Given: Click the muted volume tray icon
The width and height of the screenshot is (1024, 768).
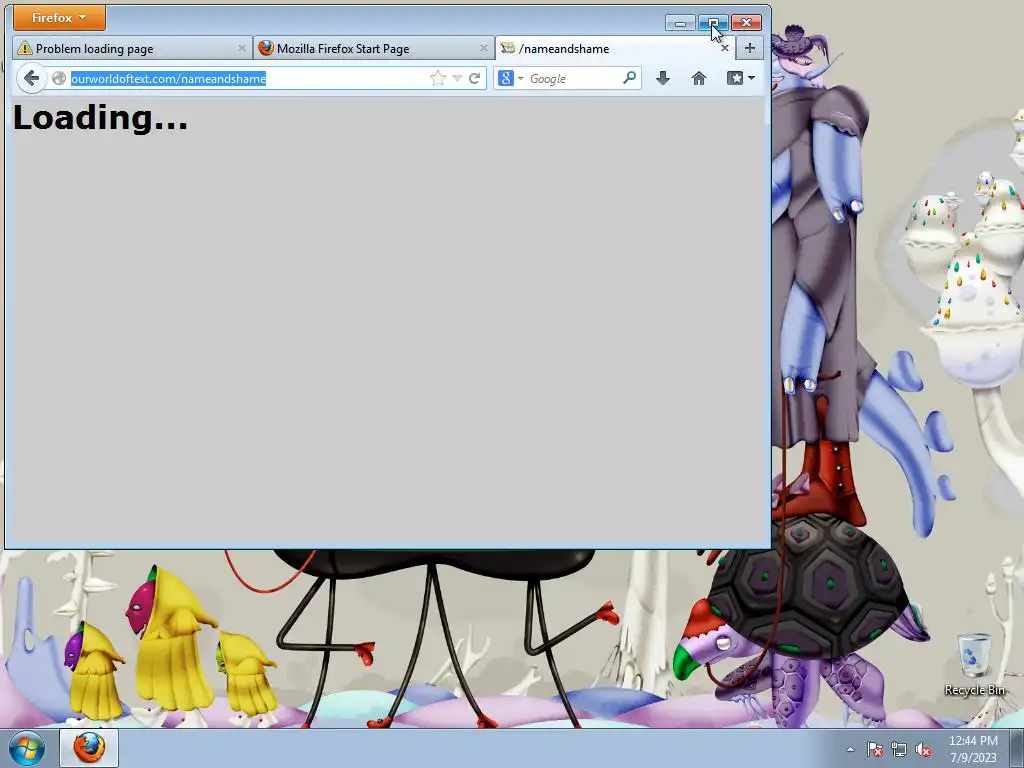Looking at the screenshot, I should click(x=923, y=749).
